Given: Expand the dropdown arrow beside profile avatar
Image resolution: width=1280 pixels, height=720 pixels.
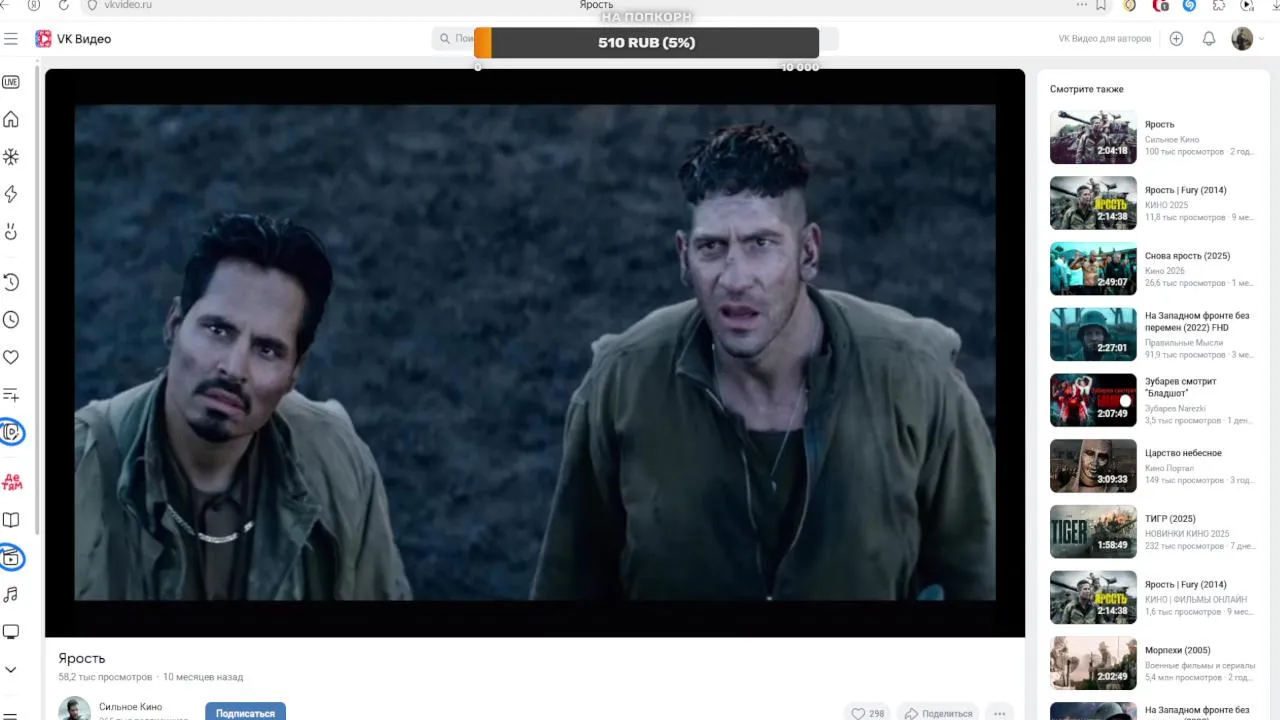Looking at the screenshot, I should tap(1261, 39).
